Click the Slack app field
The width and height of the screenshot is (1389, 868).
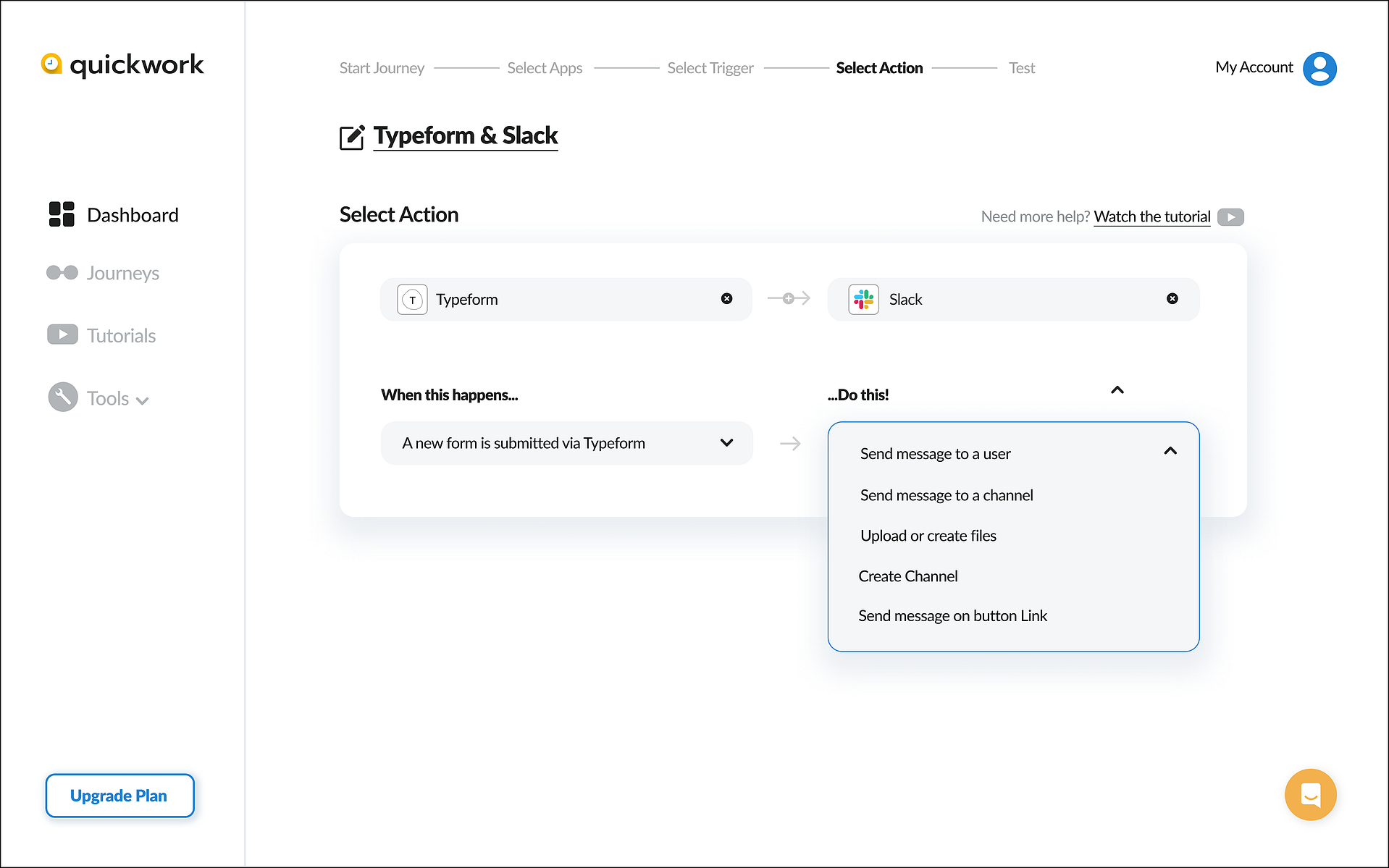[1013, 299]
